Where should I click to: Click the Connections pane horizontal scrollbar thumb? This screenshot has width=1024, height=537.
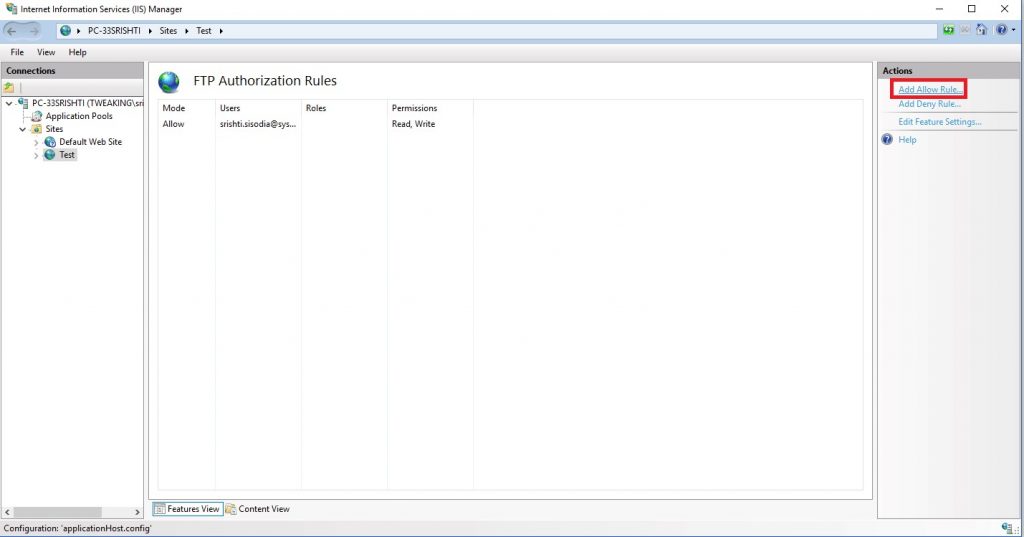tap(57, 512)
